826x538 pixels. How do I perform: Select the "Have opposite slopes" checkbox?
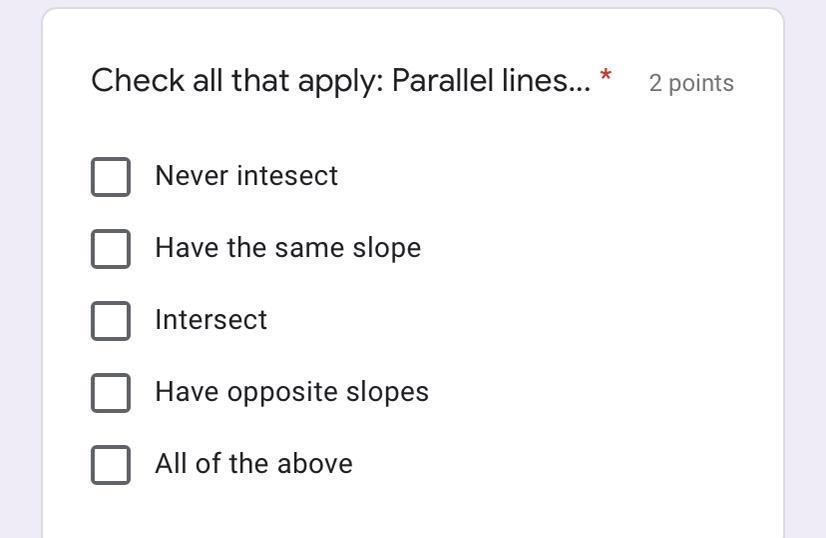click(x=111, y=392)
